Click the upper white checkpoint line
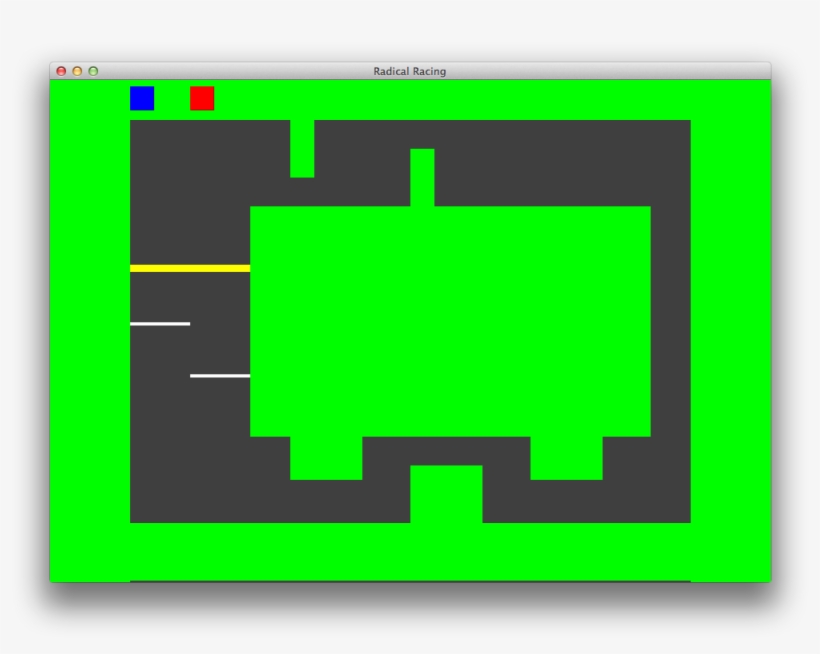820x654 pixels. [160, 323]
